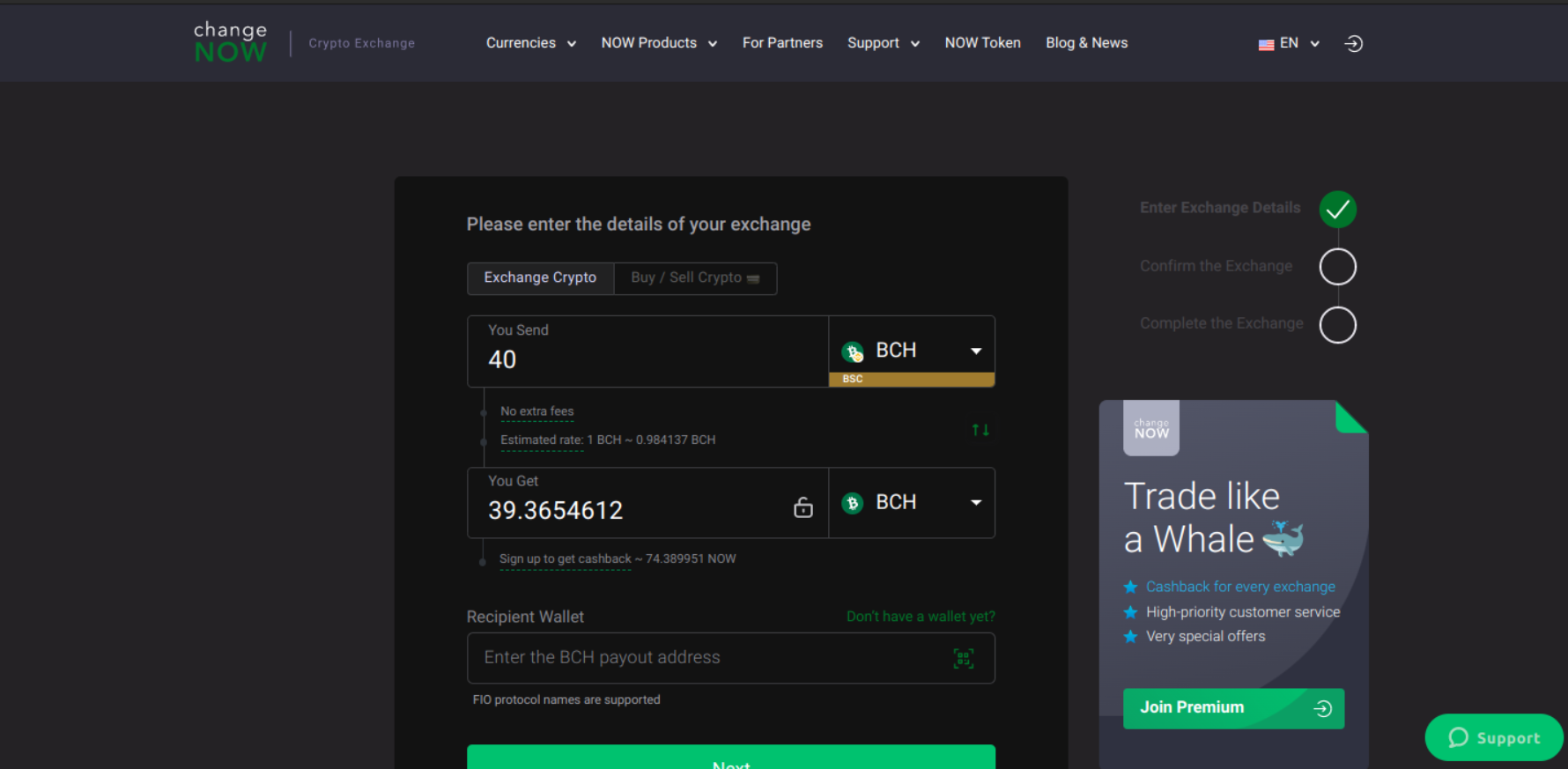The width and height of the screenshot is (1568, 769).
Task: Switch to Buy / Sell Crypto tab
Action: (695, 277)
